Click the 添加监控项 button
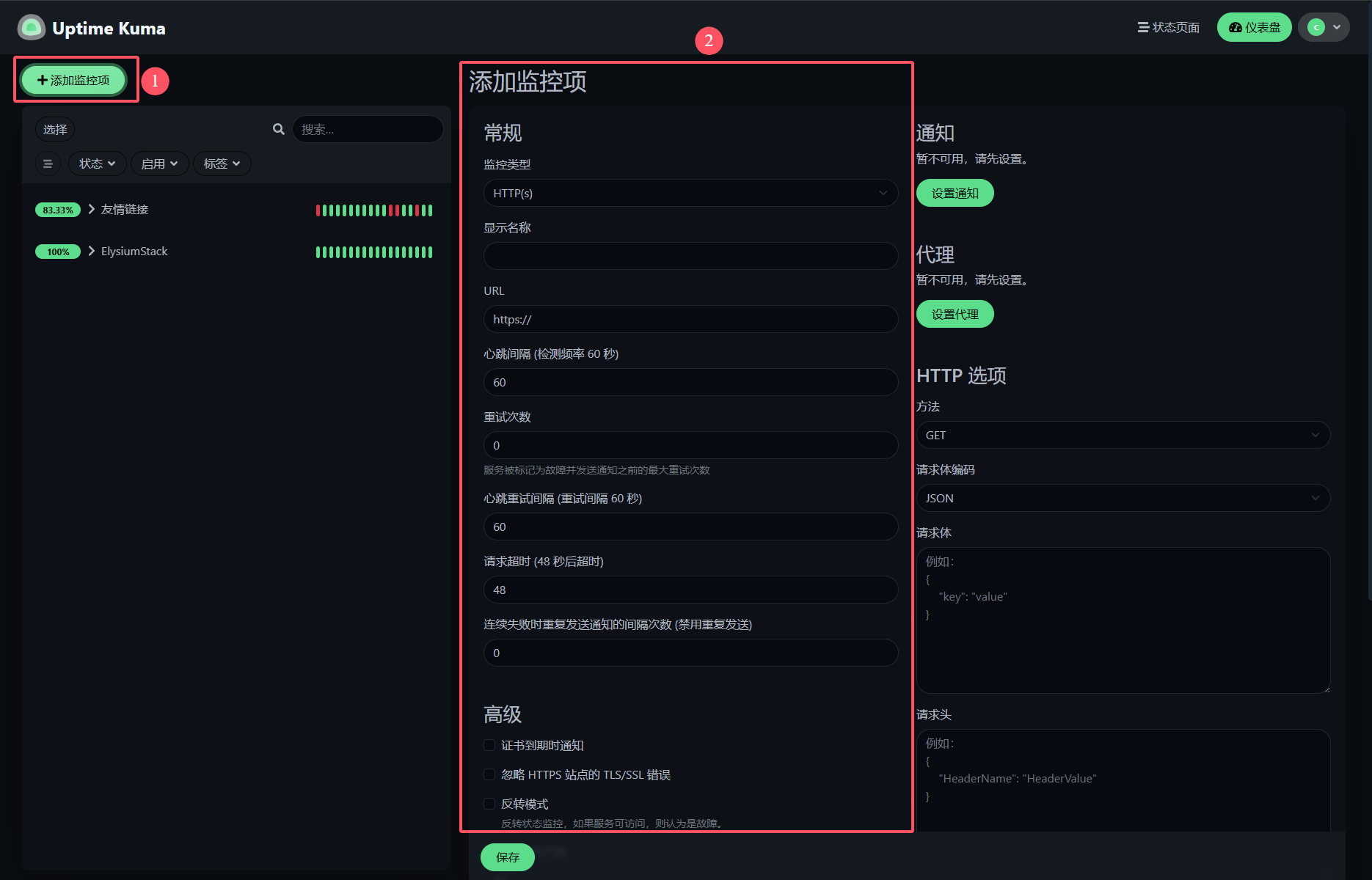The height and width of the screenshot is (880, 1372). coord(73,80)
